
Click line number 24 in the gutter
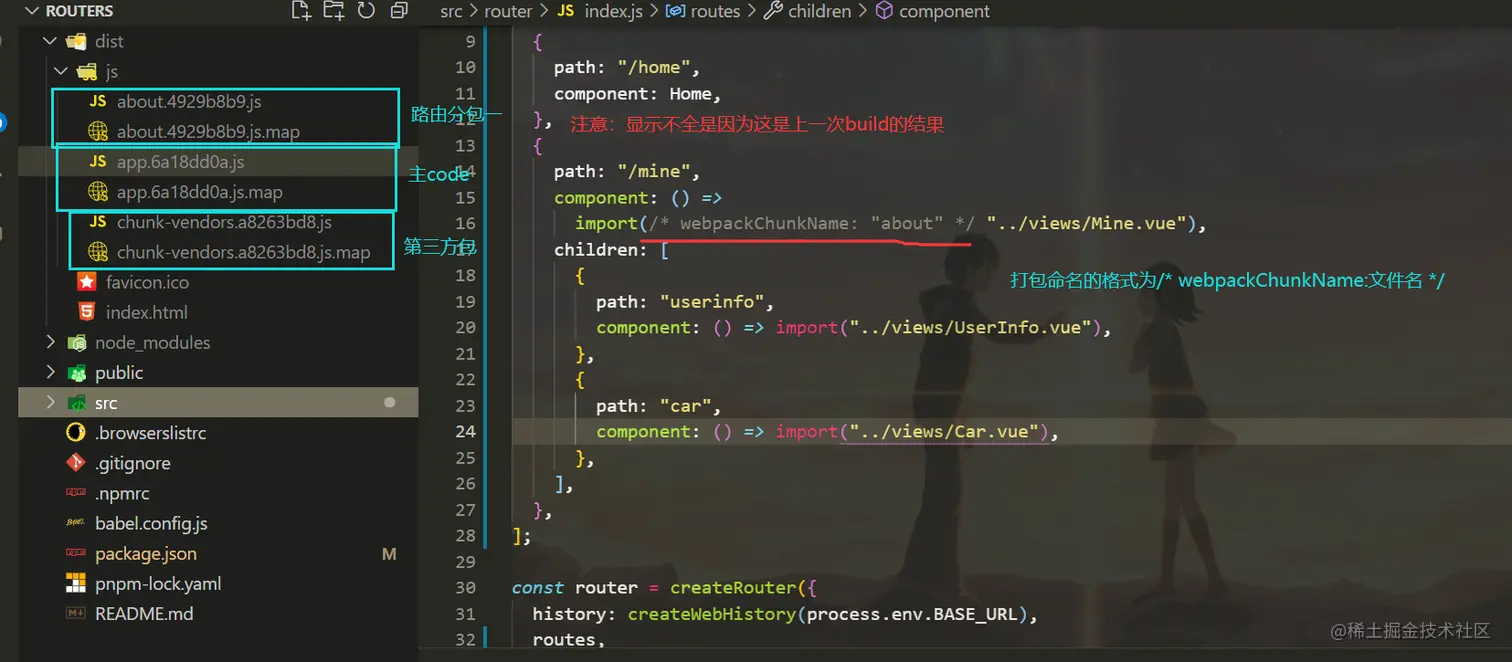click(464, 432)
